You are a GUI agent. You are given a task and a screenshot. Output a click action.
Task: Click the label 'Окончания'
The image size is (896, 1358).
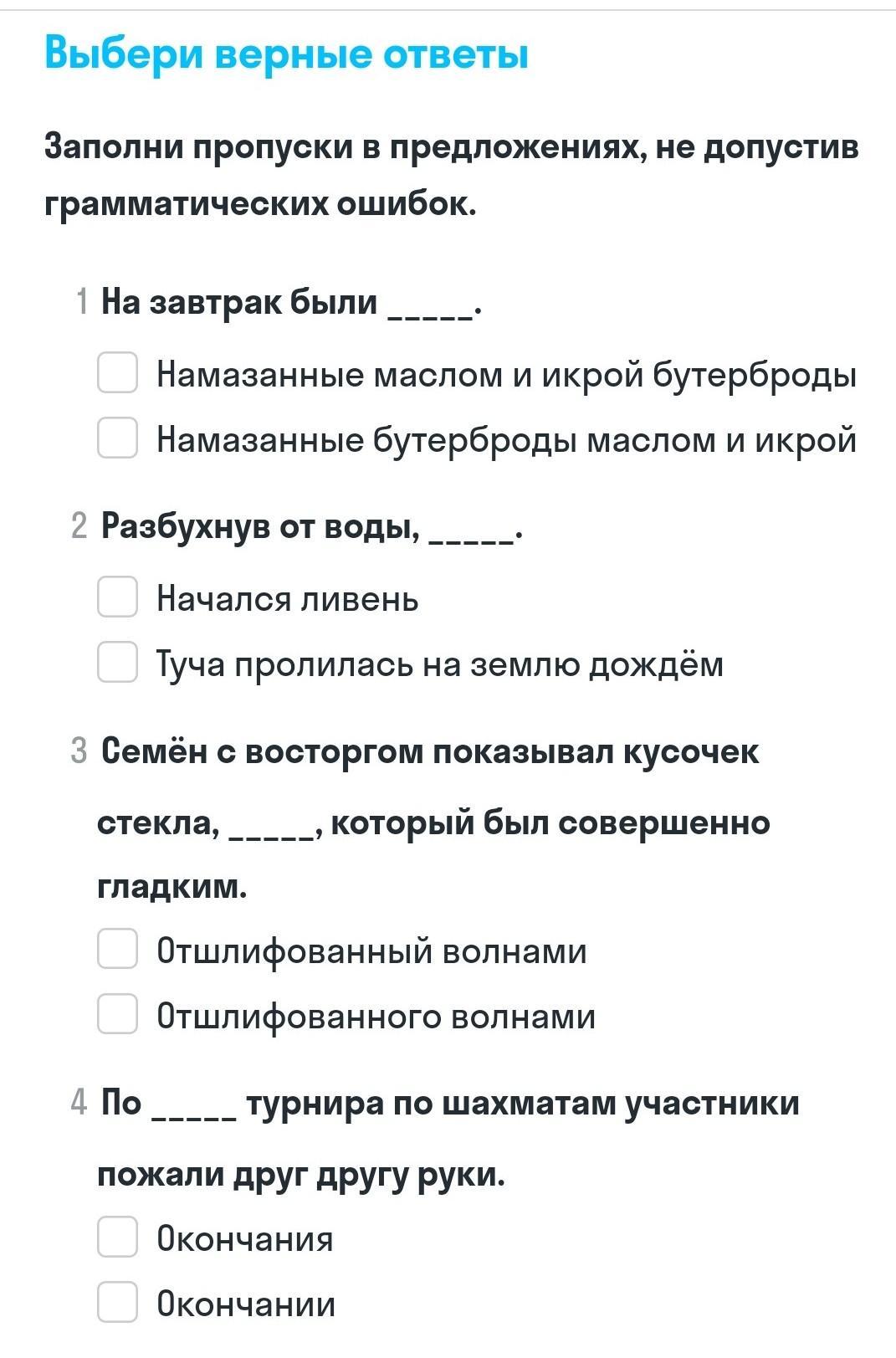point(245,1239)
